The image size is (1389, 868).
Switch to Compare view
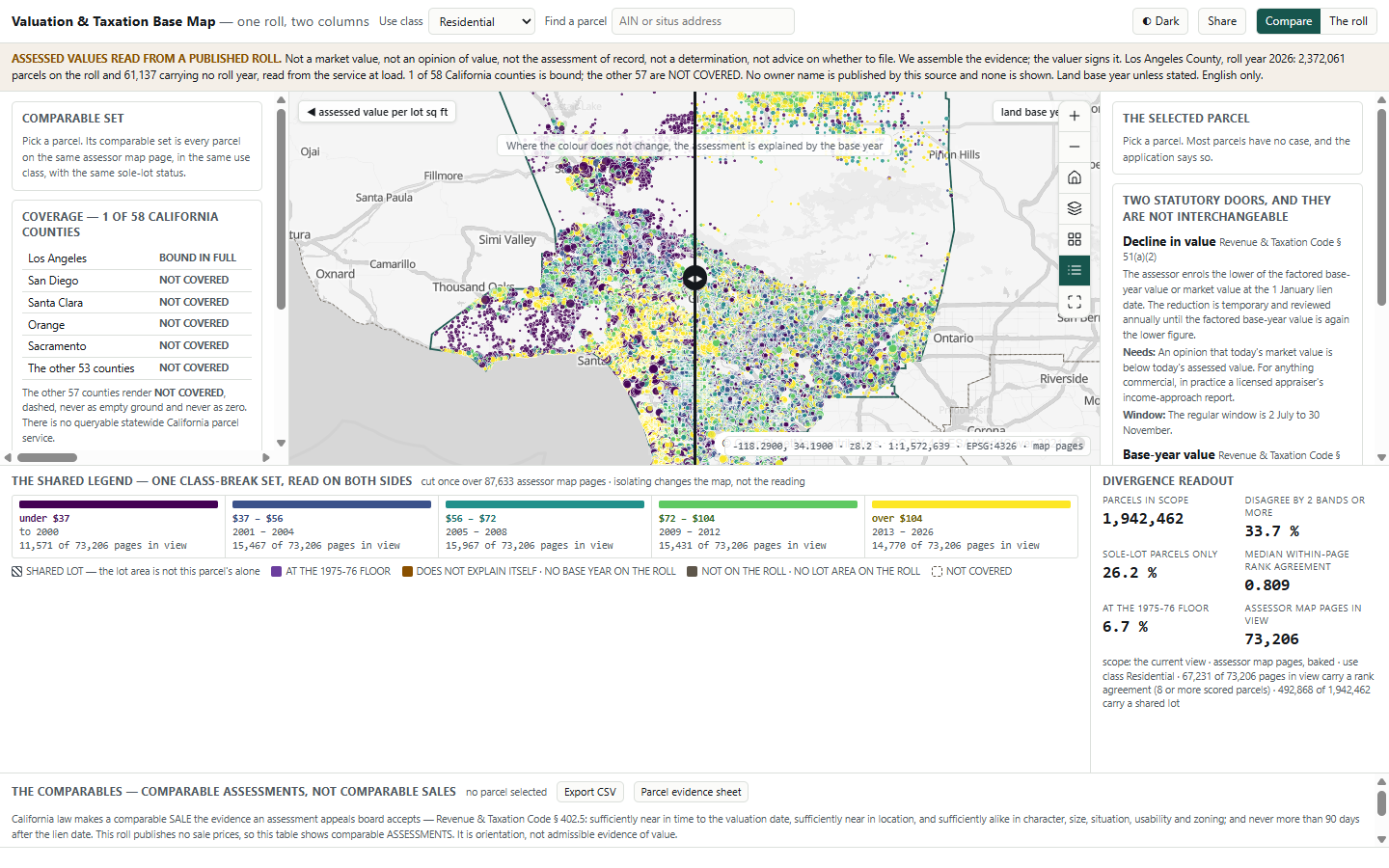1289,21
